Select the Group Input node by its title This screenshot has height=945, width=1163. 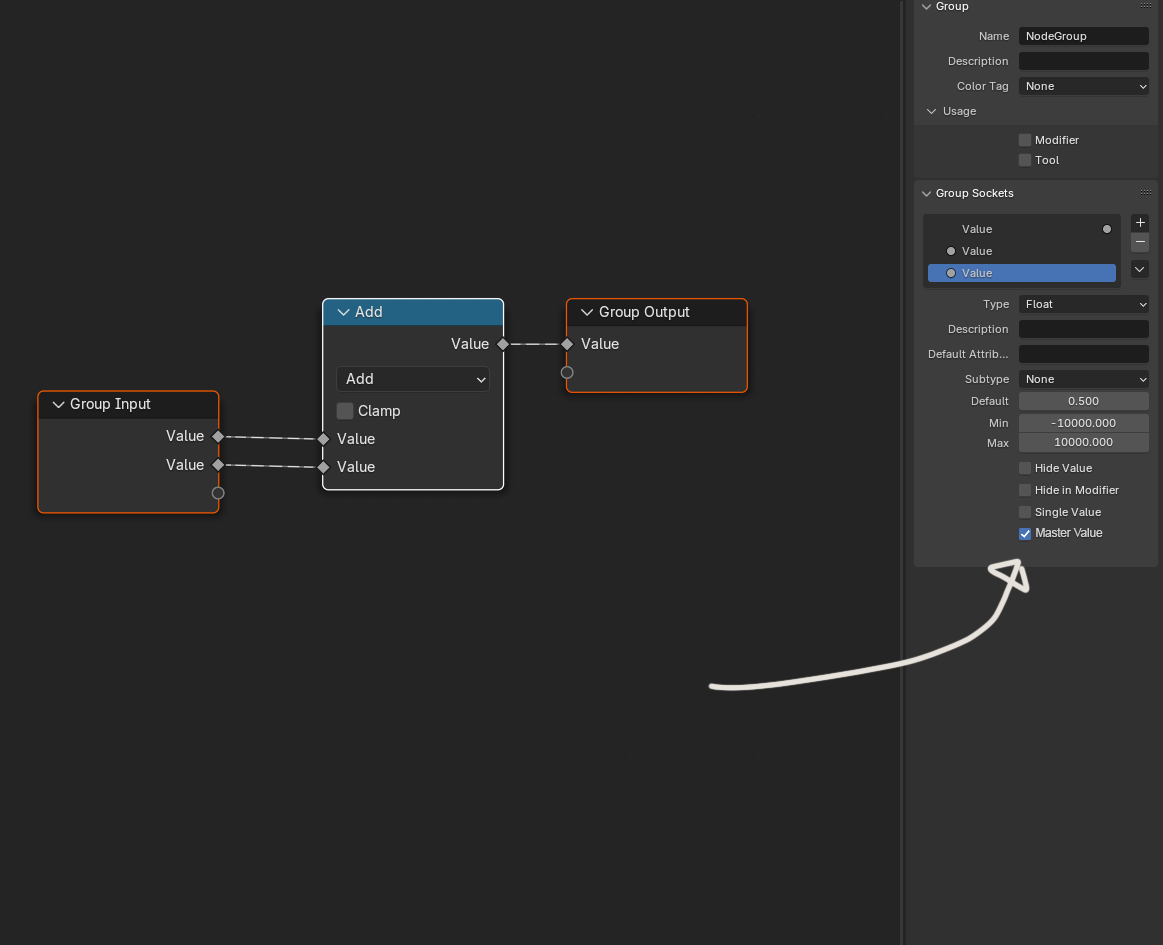[111, 404]
